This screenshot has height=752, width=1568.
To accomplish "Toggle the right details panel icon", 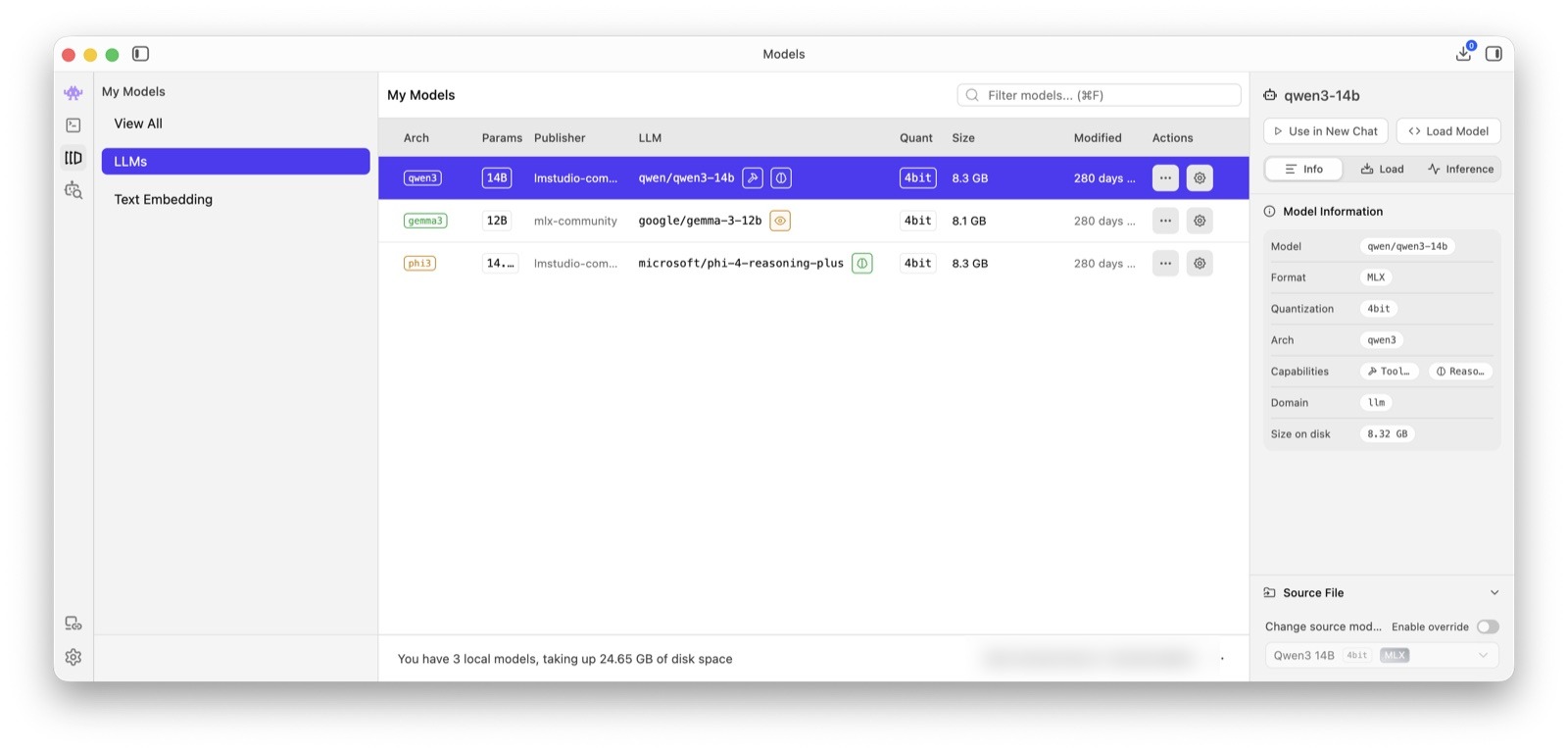I will point(1494,54).
